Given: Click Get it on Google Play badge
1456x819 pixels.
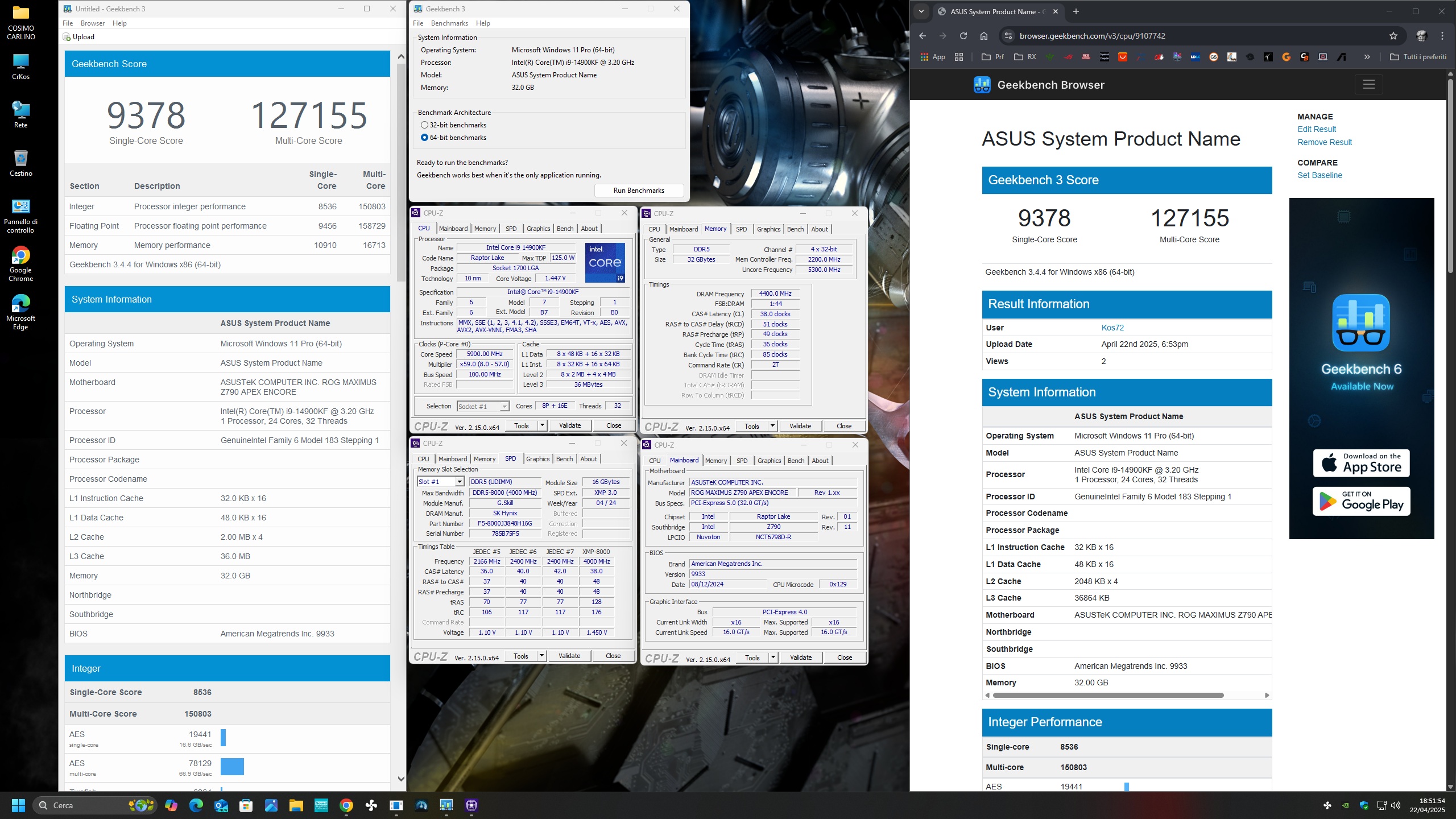Looking at the screenshot, I should [1361, 501].
